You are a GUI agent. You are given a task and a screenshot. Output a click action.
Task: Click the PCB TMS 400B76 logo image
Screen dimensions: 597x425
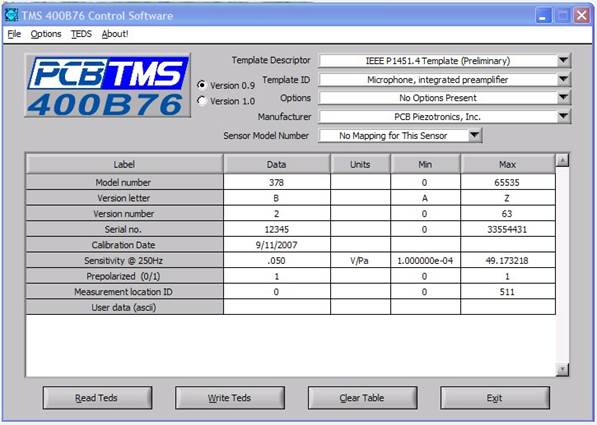108,86
